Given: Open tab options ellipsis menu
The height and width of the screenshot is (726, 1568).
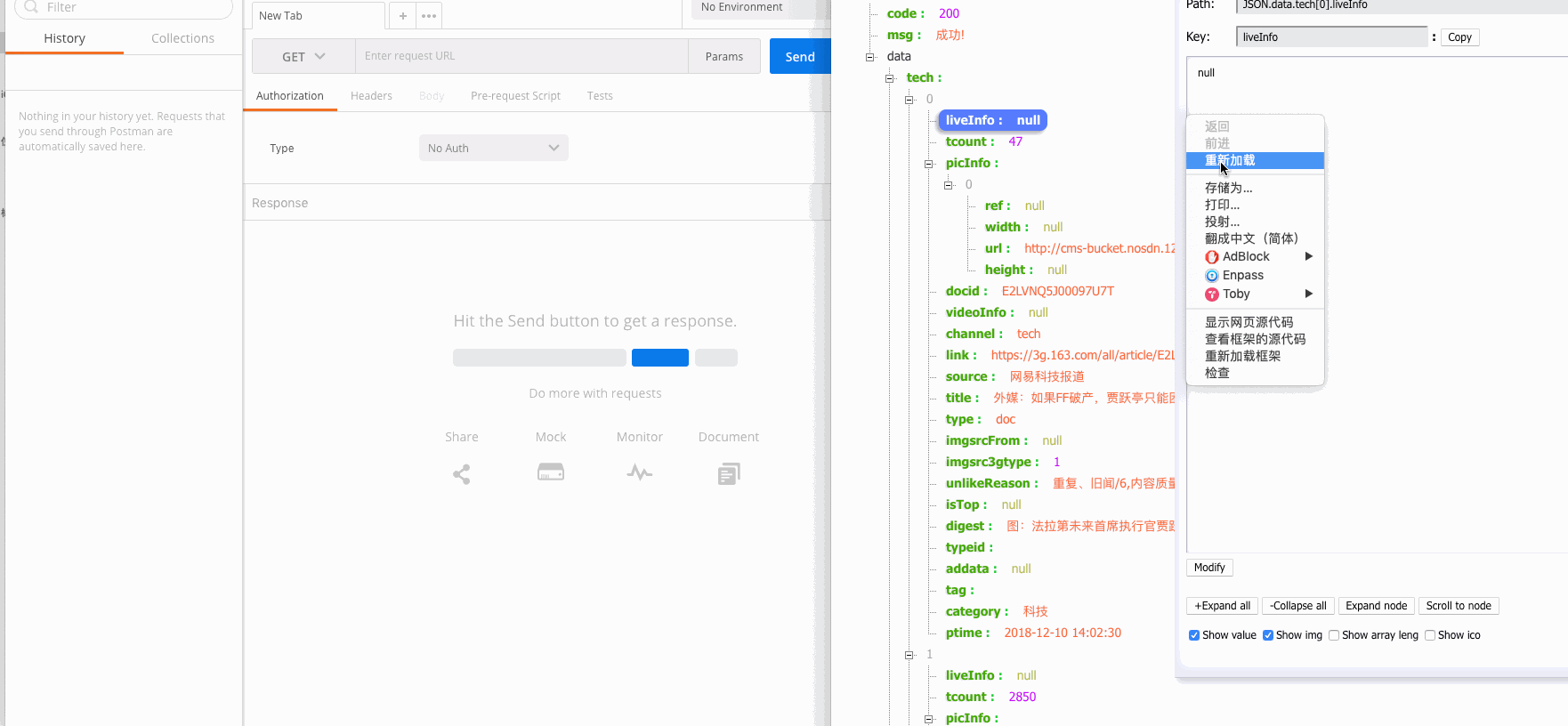Looking at the screenshot, I should pos(429,16).
